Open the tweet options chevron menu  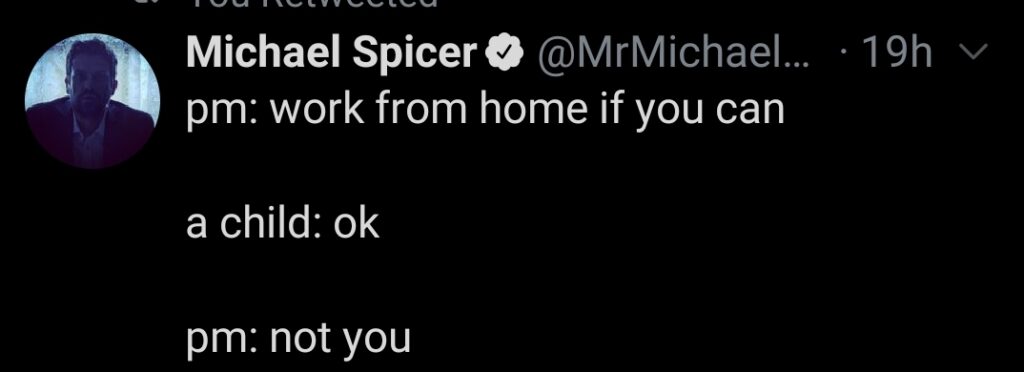(974, 54)
